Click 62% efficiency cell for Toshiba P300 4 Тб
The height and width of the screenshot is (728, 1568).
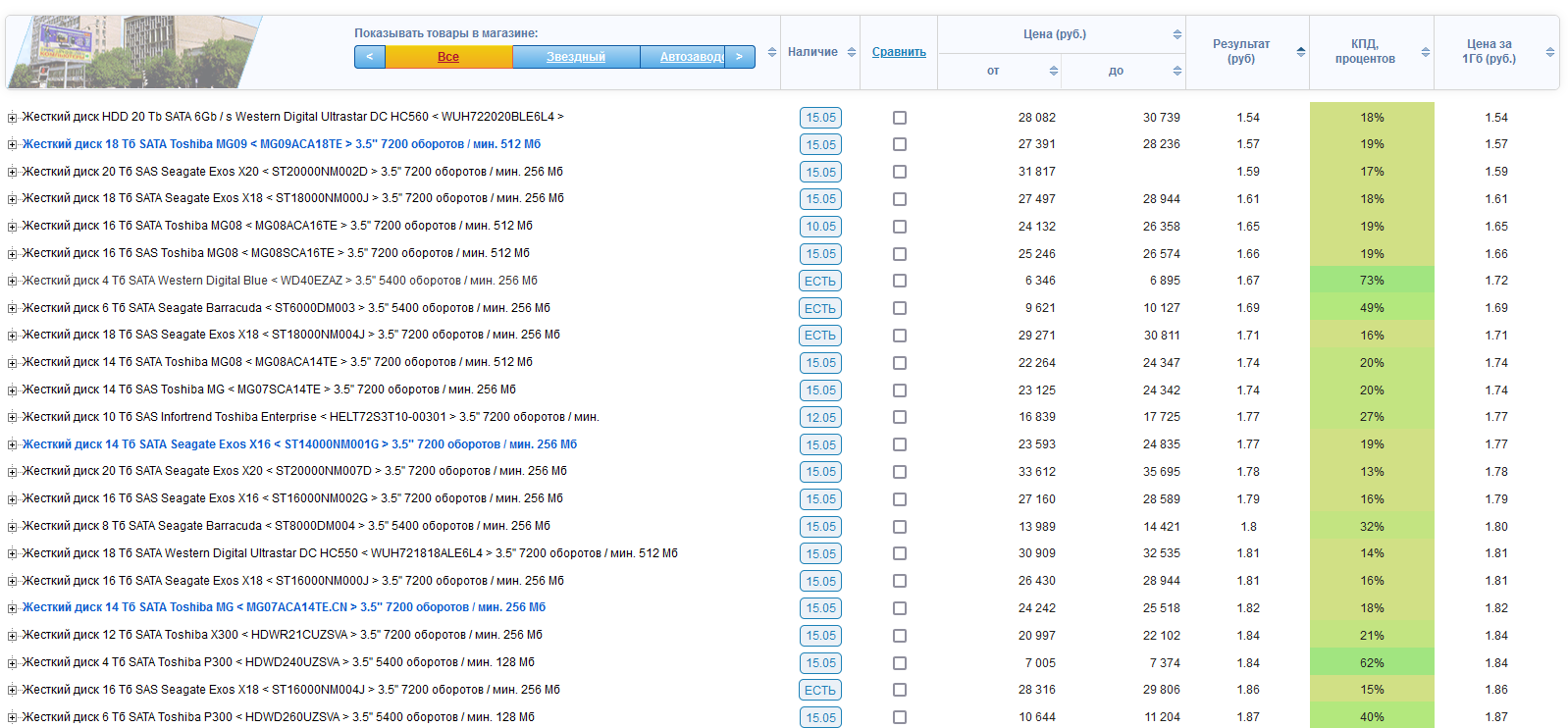pos(1372,662)
